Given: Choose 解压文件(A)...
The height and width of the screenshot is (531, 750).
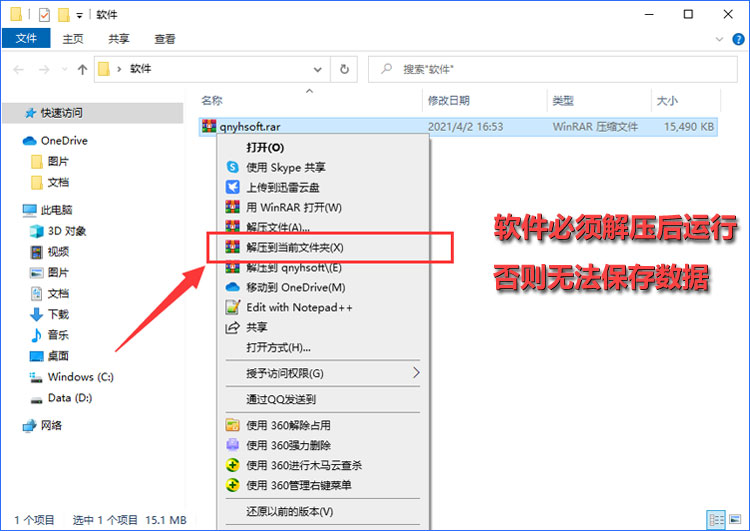Looking at the screenshot, I should [x=323, y=227].
